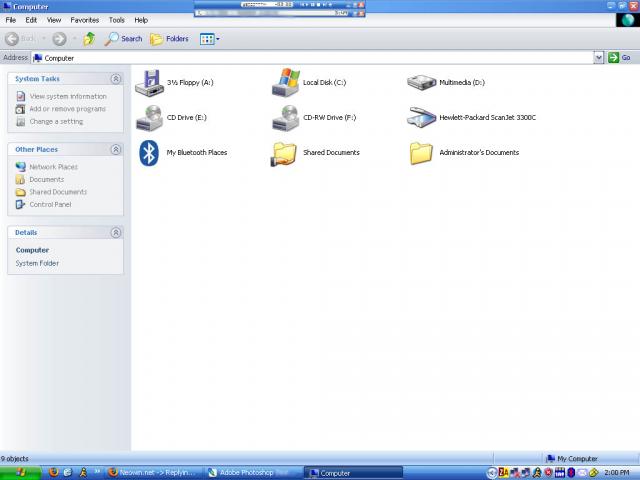640x480 pixels.
Task: Click the Forward arrow toolbar button
Action: click(60, 39)
